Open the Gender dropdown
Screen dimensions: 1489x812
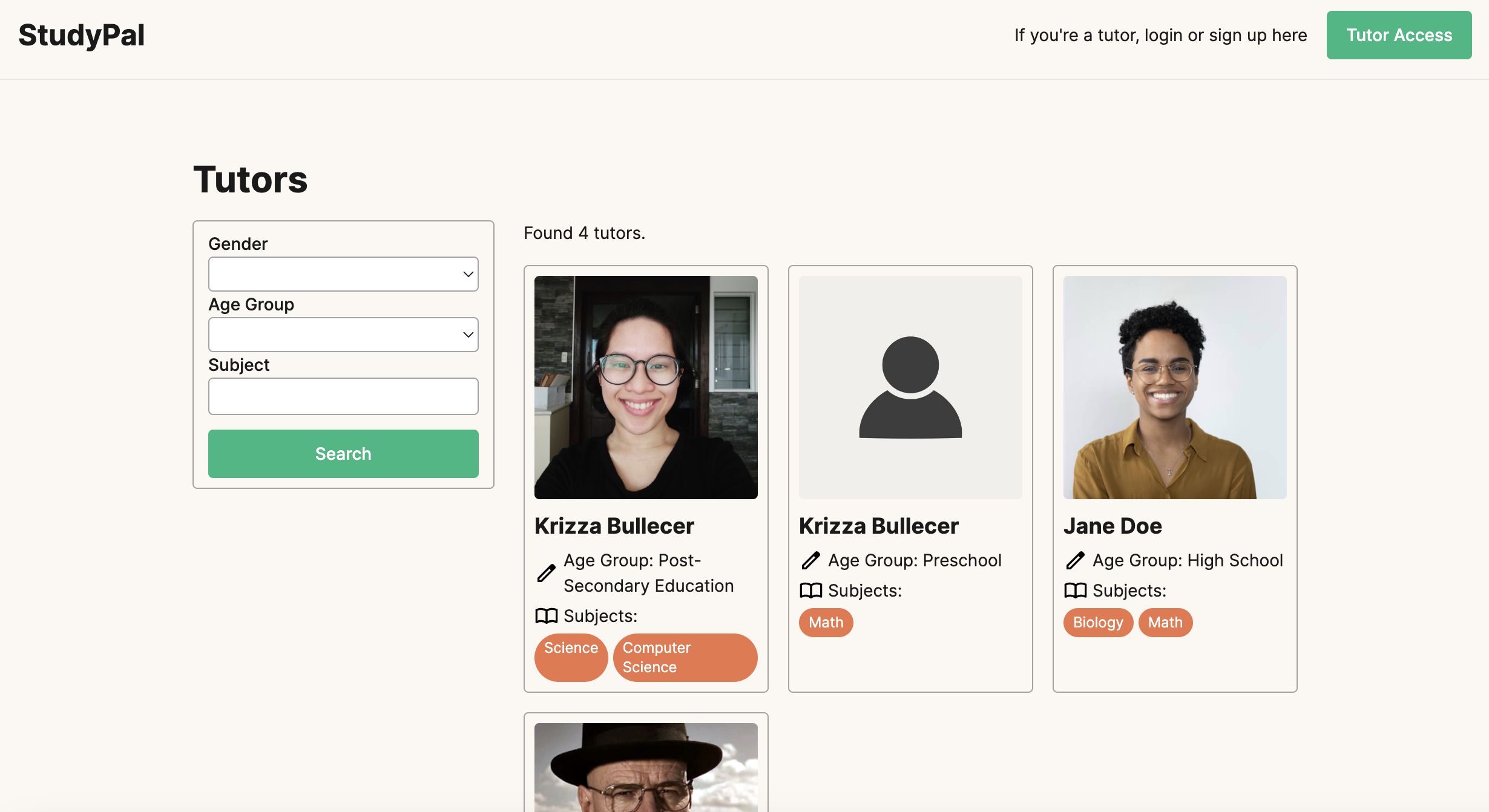tap(343, 274)
